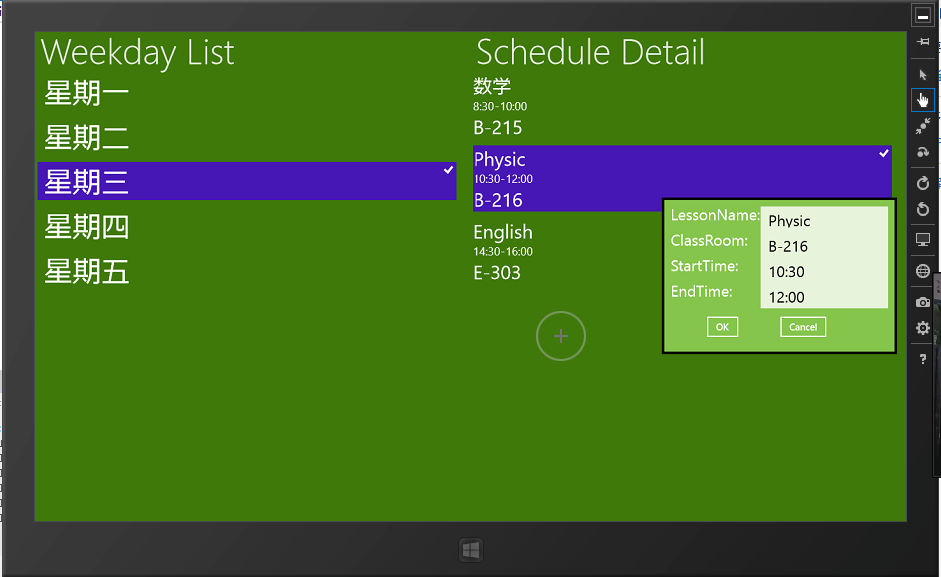Edit the ClassRoom field B-216

pos(824,246)
